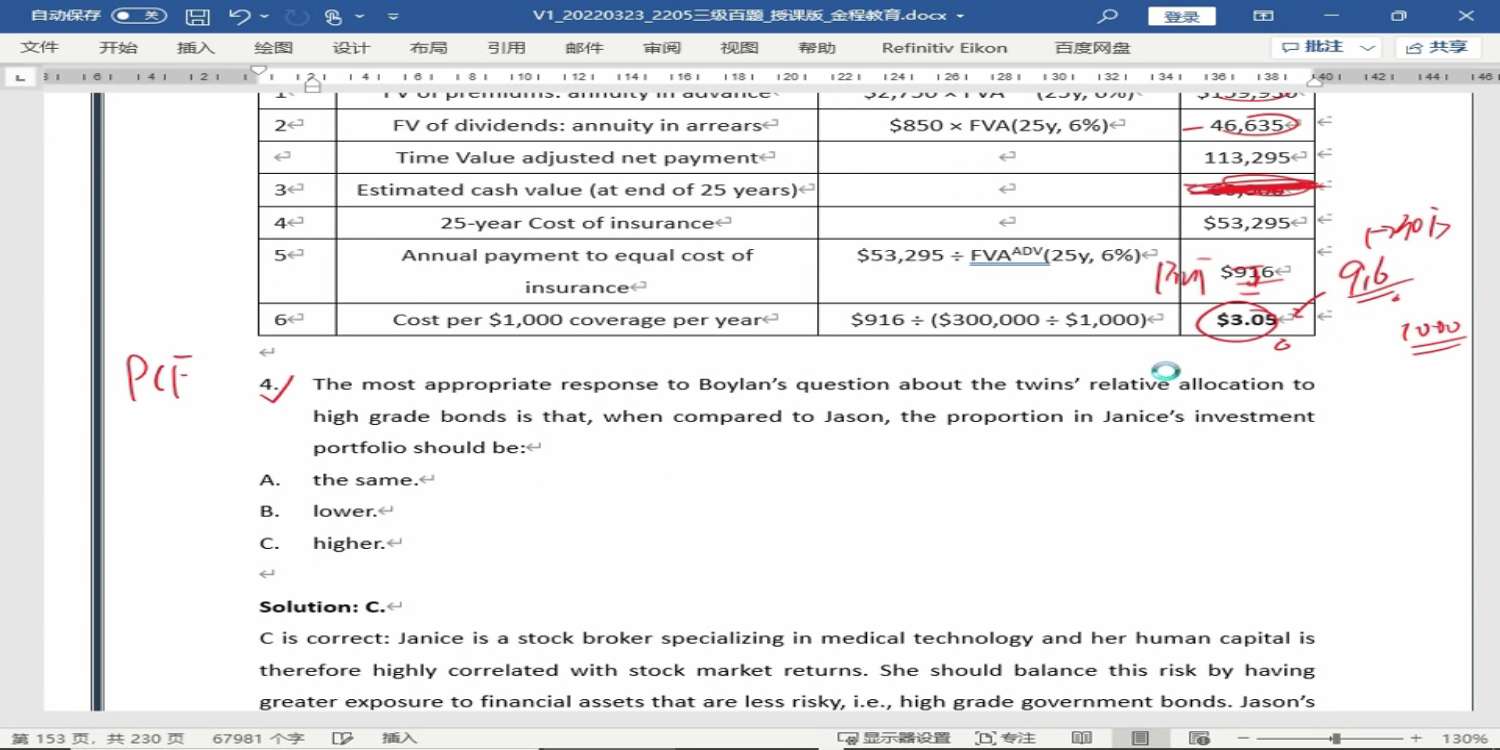Click answer option 'the same.'
This screenshot has height=750, width=1500.
point(364,480)
